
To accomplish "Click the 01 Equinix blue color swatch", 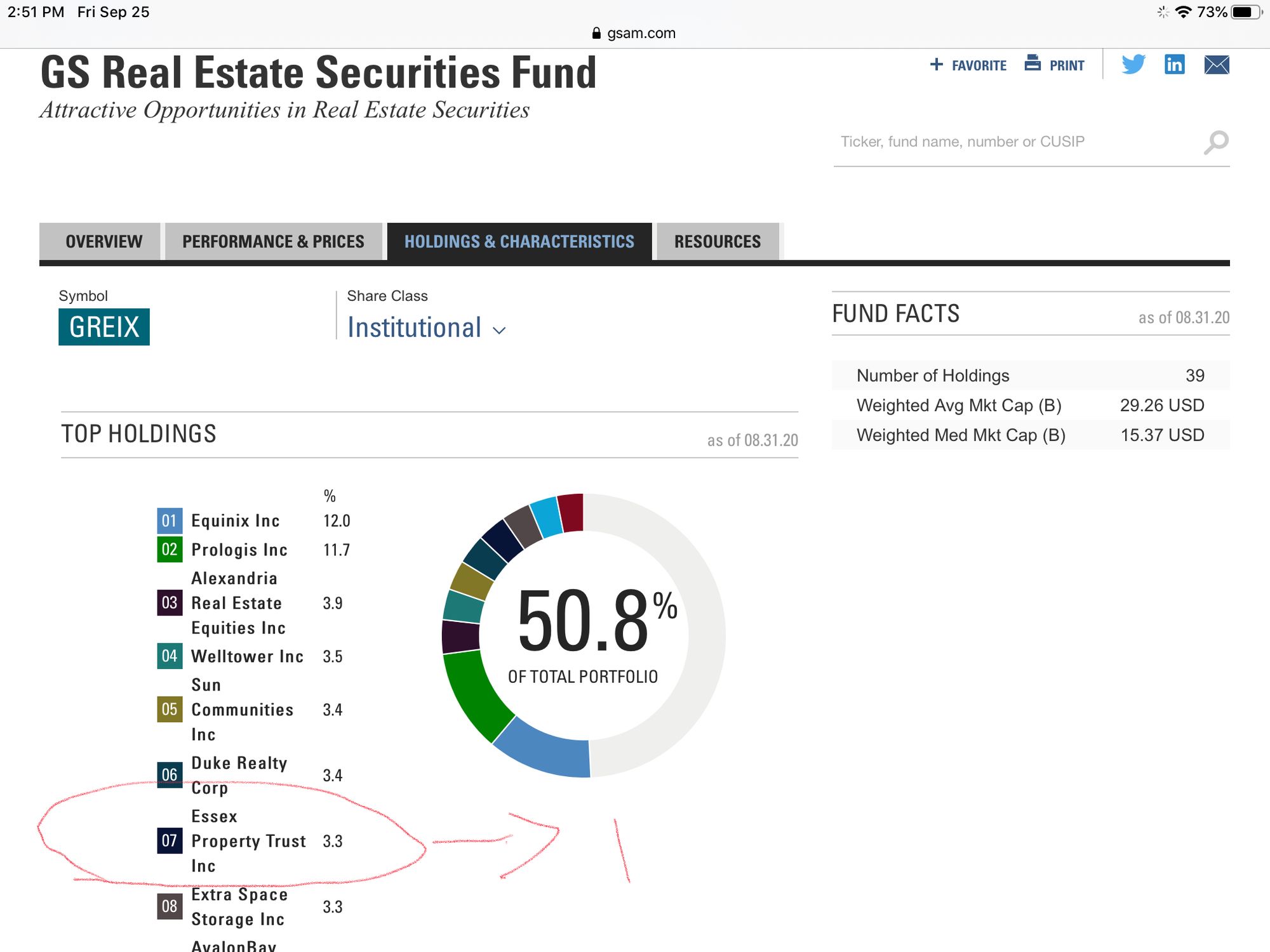I will click(169, 521).
